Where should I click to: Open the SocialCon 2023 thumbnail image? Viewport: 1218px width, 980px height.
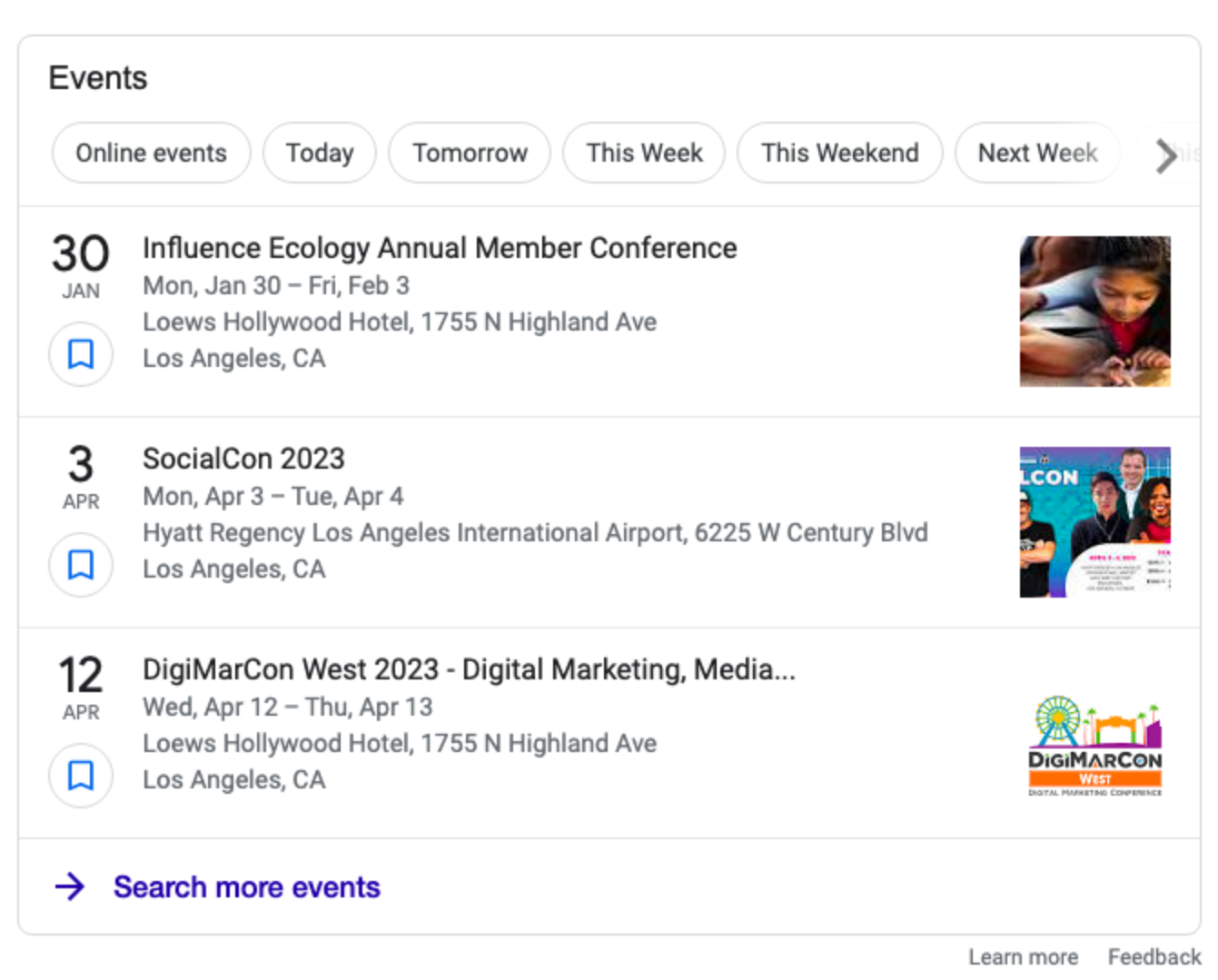click(x=1094, y=522)
